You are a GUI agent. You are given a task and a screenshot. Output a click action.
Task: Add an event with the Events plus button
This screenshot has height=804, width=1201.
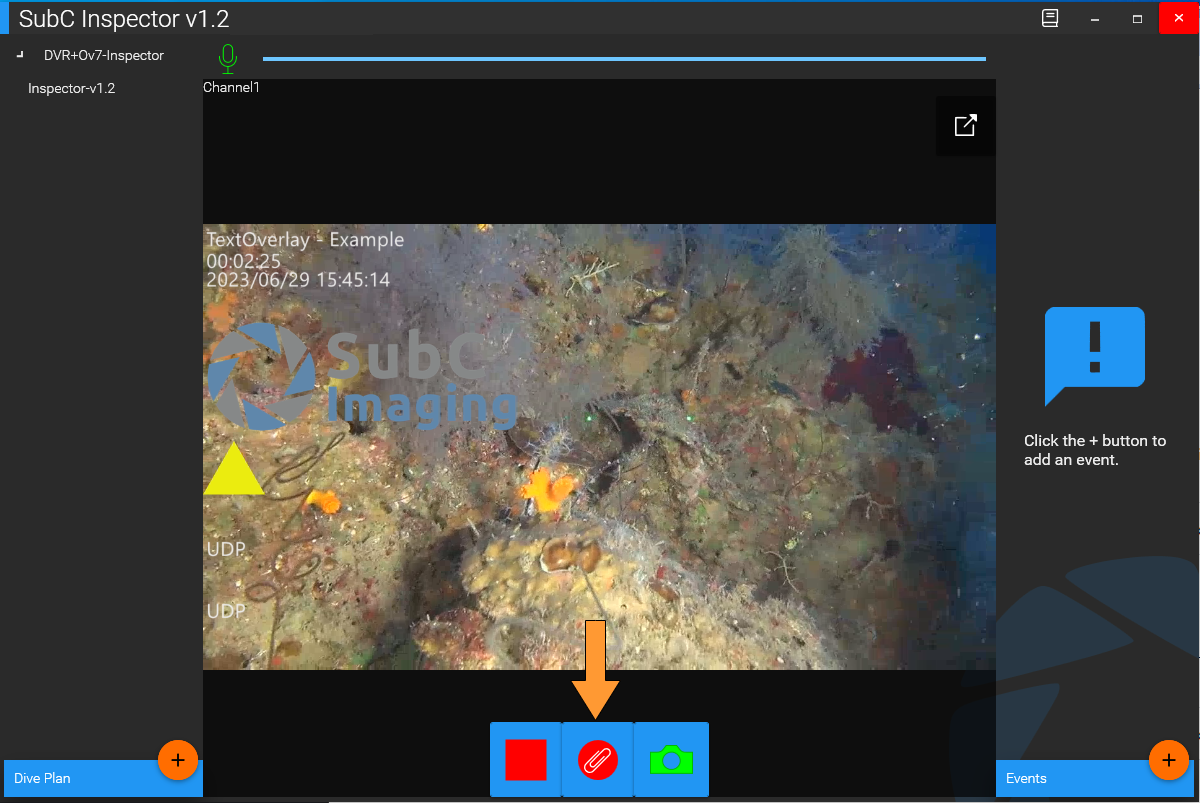tap(1168, 760)
